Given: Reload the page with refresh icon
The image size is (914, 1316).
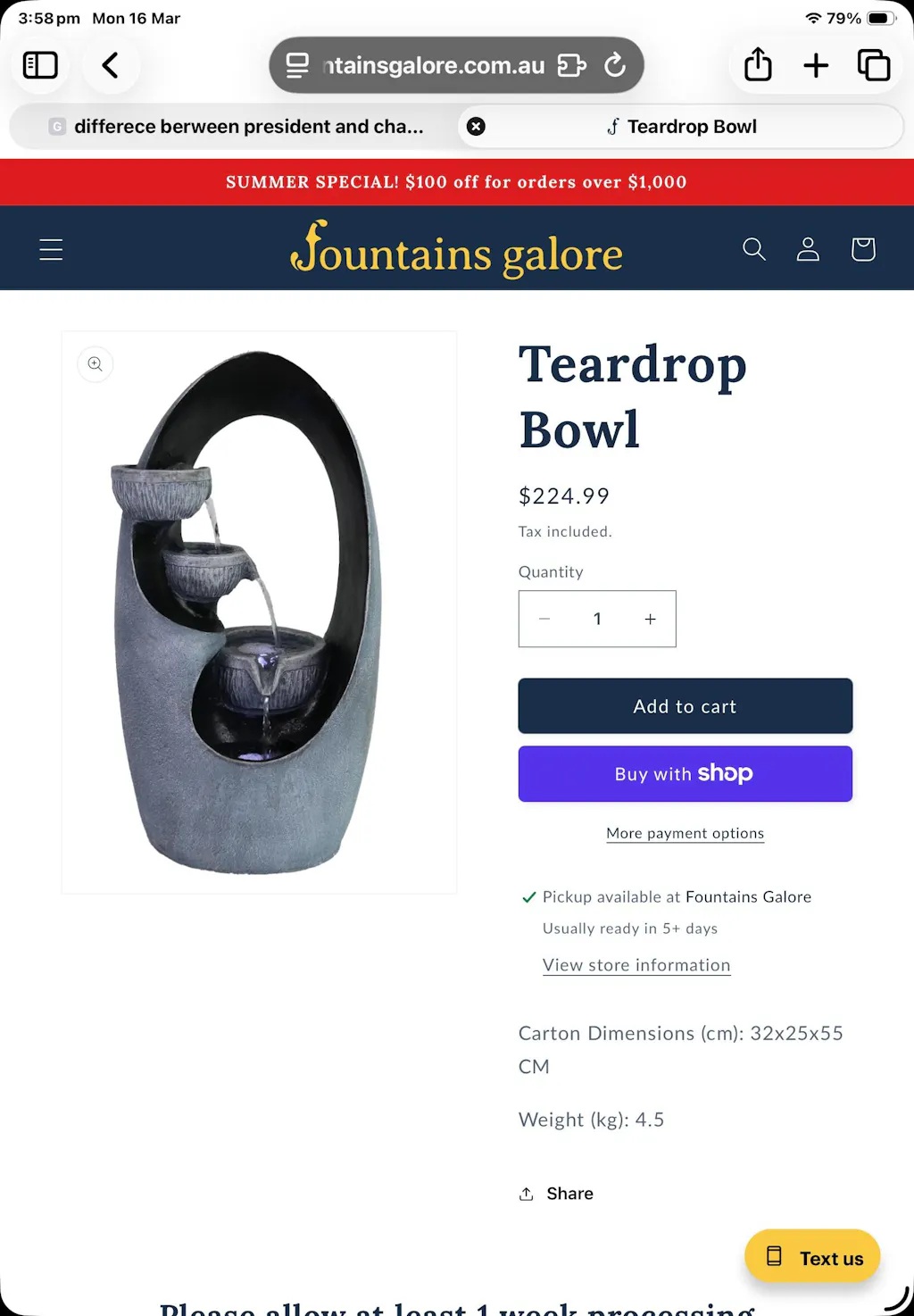Looking at the screenshot, I should point(615,65).
